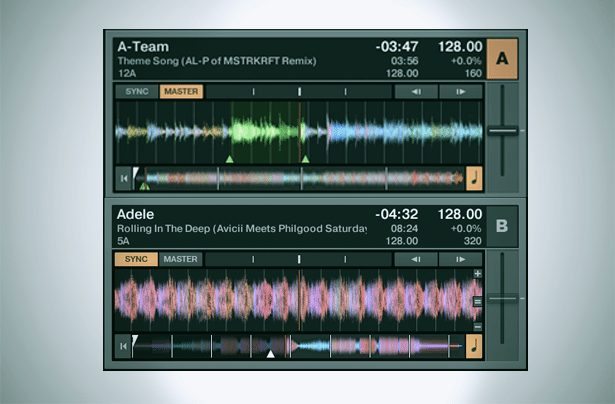Click track length 03:56 on Deck A

pyautogui.click(x=404, y=61)
